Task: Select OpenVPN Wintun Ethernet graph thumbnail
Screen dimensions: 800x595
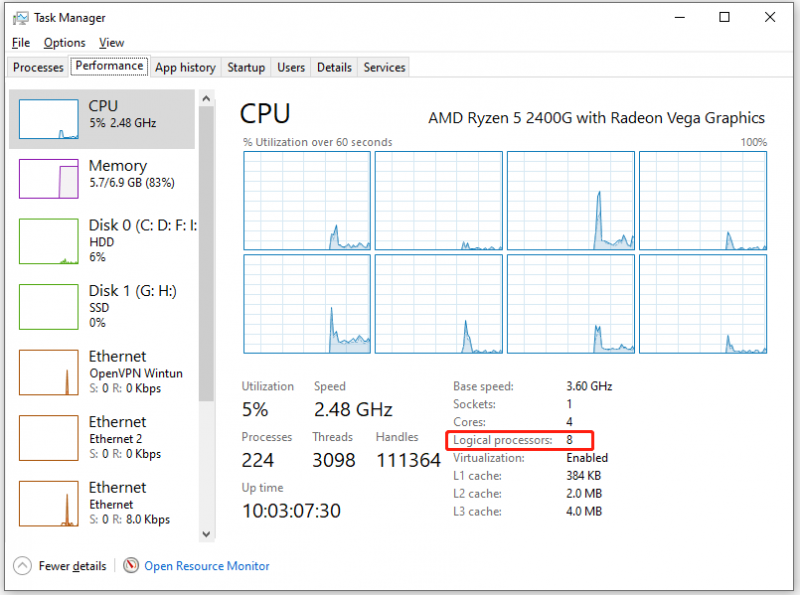Action: pyautogui.click(x=48, y=373)
